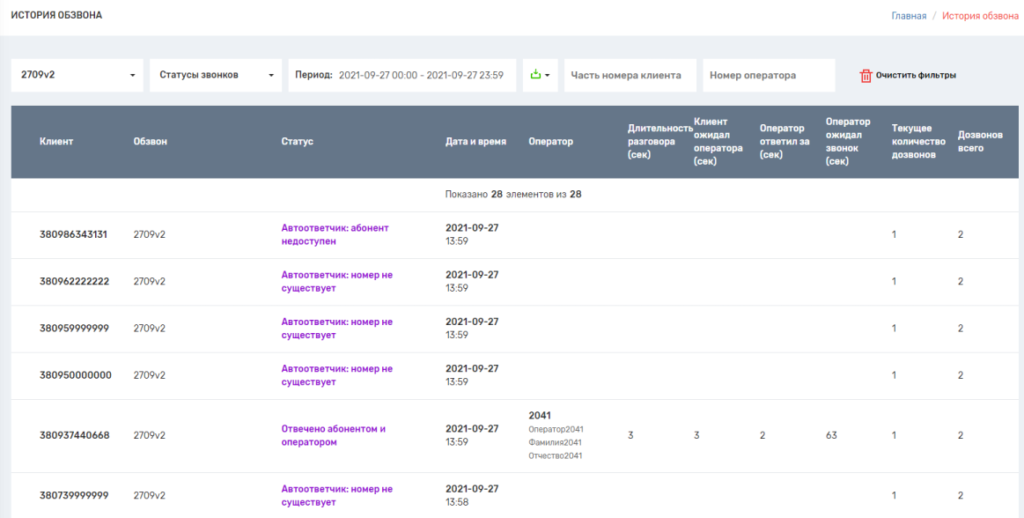Screen dimensions: 1024x518
Task: Open the export options dropdown arrow
Action: point(548,75)
